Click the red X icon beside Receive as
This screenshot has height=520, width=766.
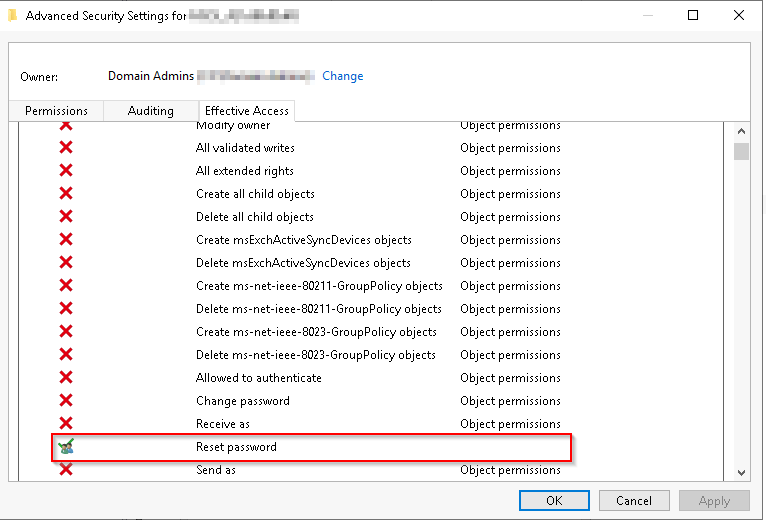[66, 424]
